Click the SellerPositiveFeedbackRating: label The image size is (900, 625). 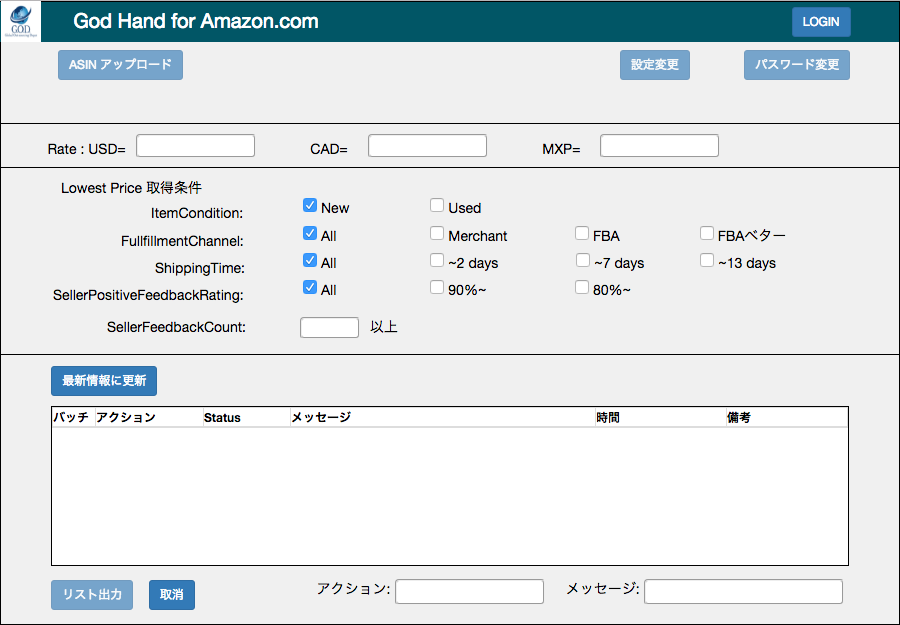click(x=148, y=295)
